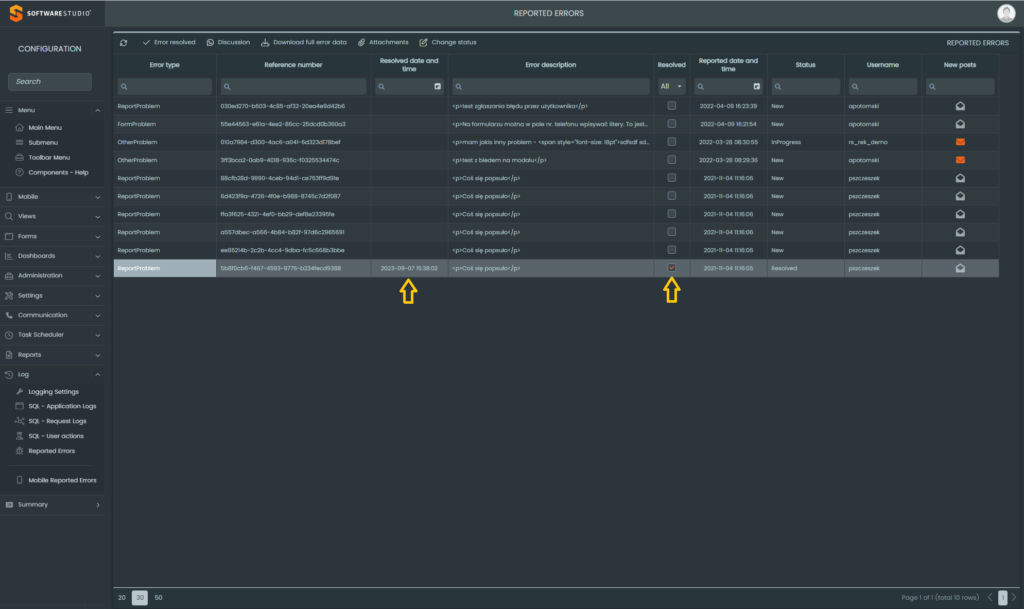This screenshot has width=1024, height=609.
Task: Set page size to 50 rows
Action: point(158,597)
